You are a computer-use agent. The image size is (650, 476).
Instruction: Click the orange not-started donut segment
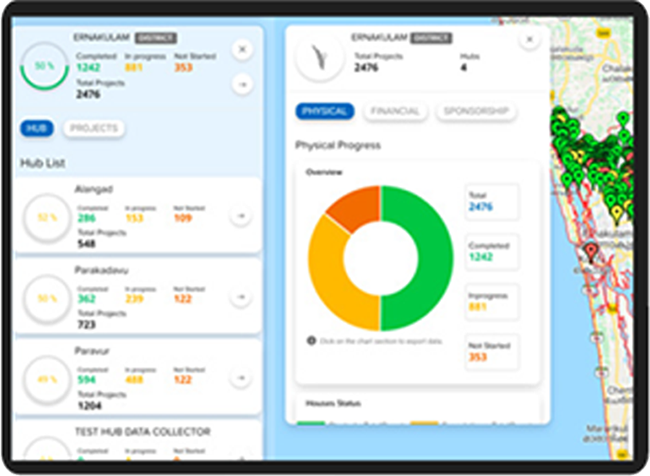coord(350,204)
